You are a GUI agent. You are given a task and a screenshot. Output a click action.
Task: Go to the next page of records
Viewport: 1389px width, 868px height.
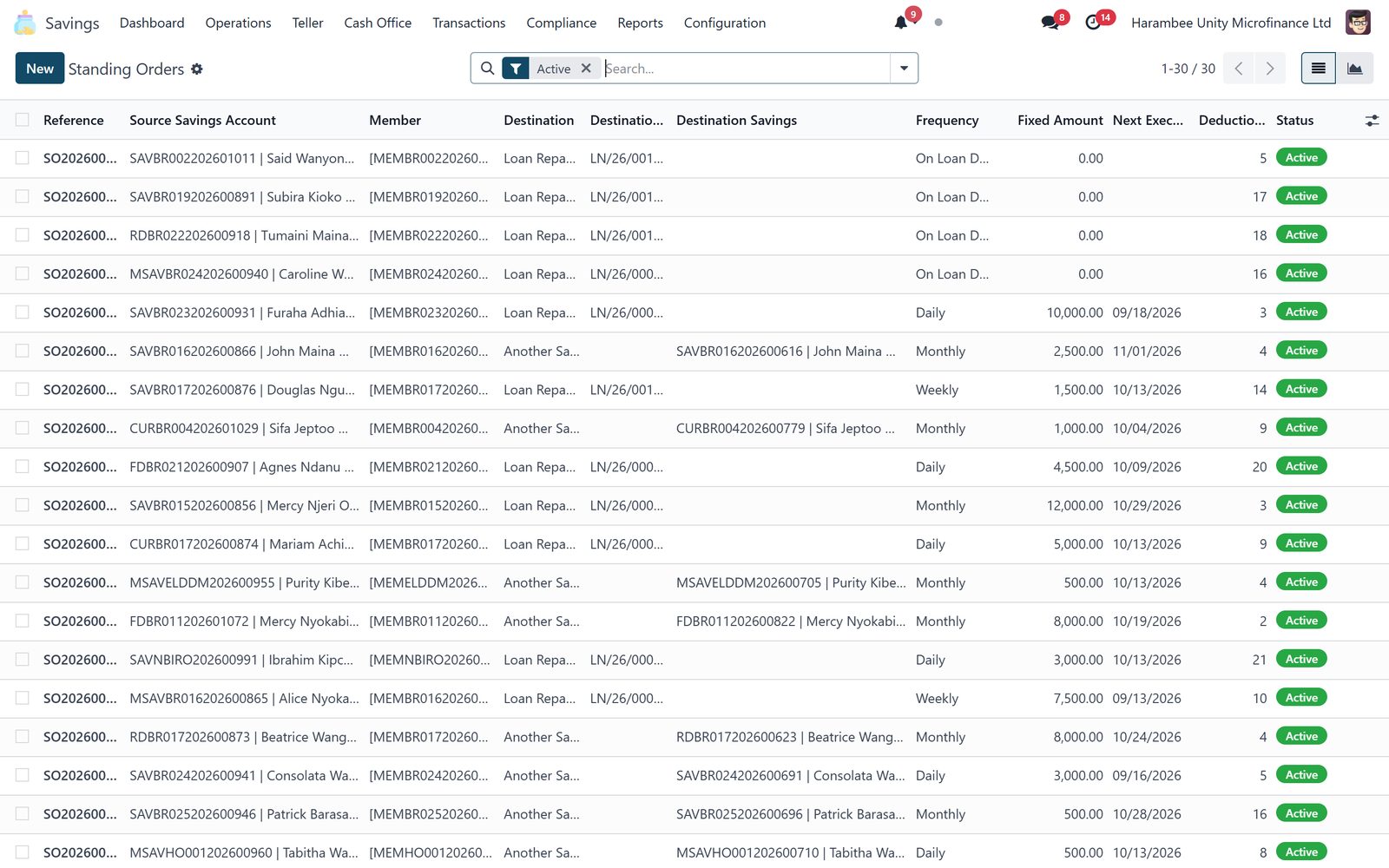(x=1270, y=69)
